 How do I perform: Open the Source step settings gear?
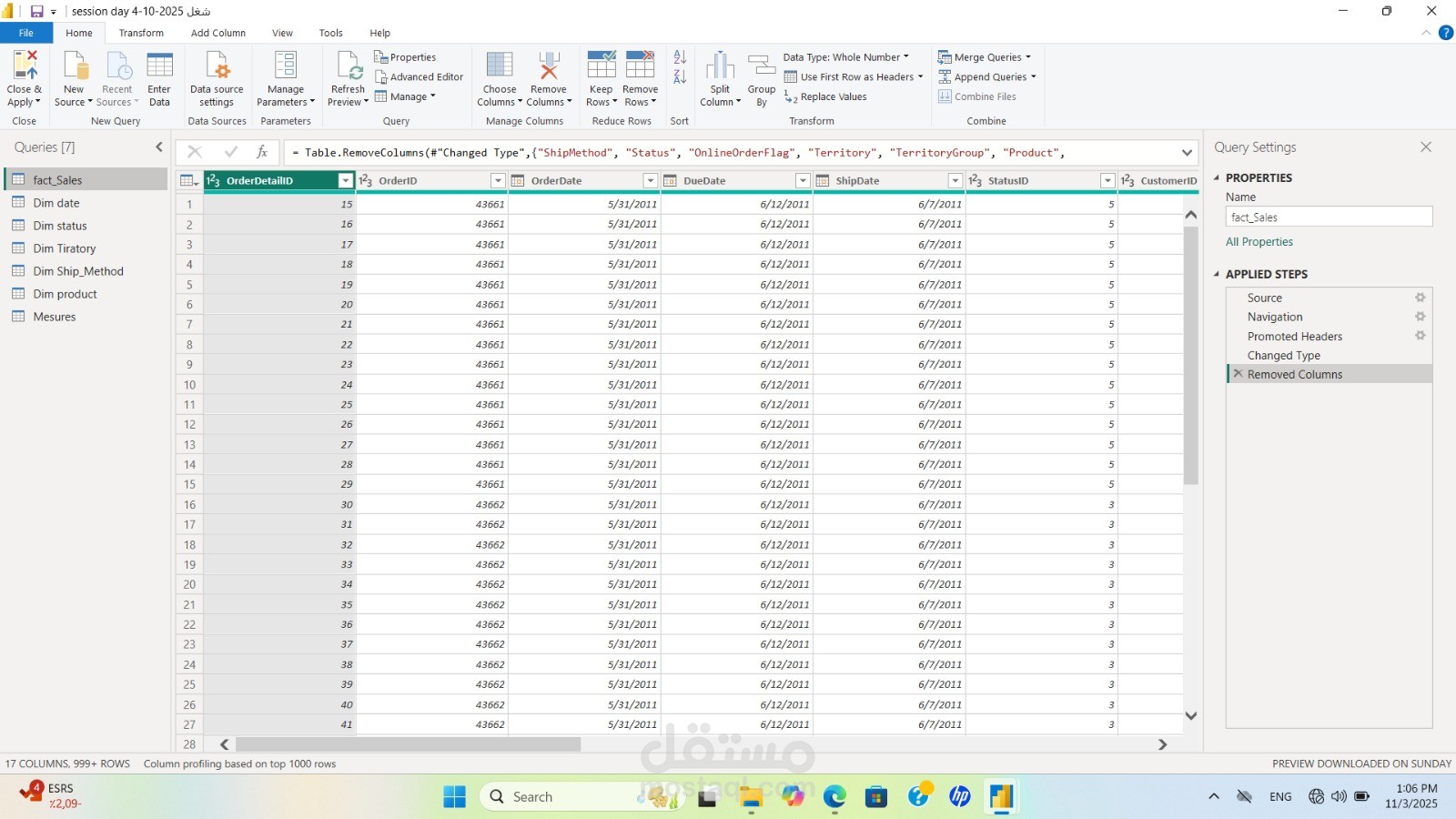pyautogui.click(x=1420, y=298)
